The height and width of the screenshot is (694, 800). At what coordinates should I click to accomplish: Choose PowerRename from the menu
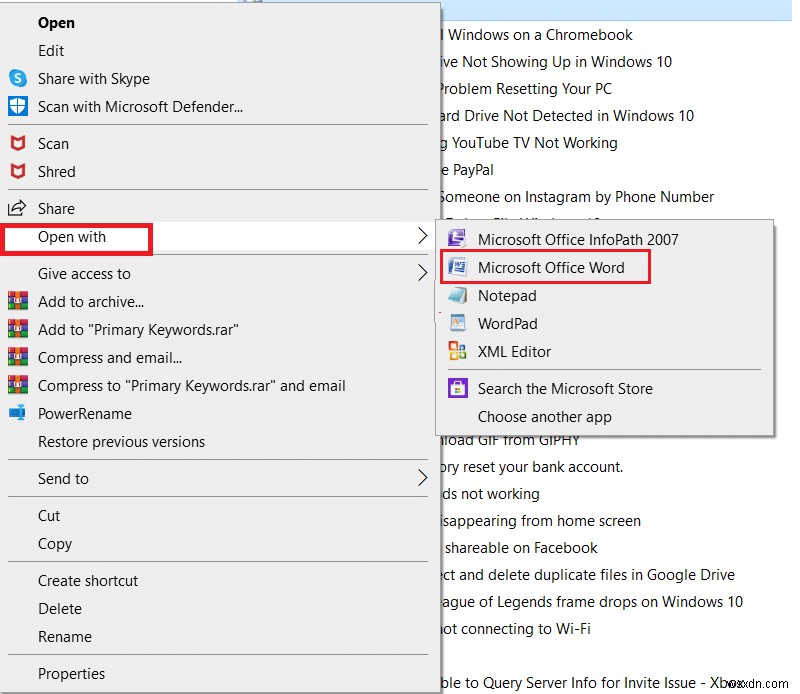click(219, 414)
